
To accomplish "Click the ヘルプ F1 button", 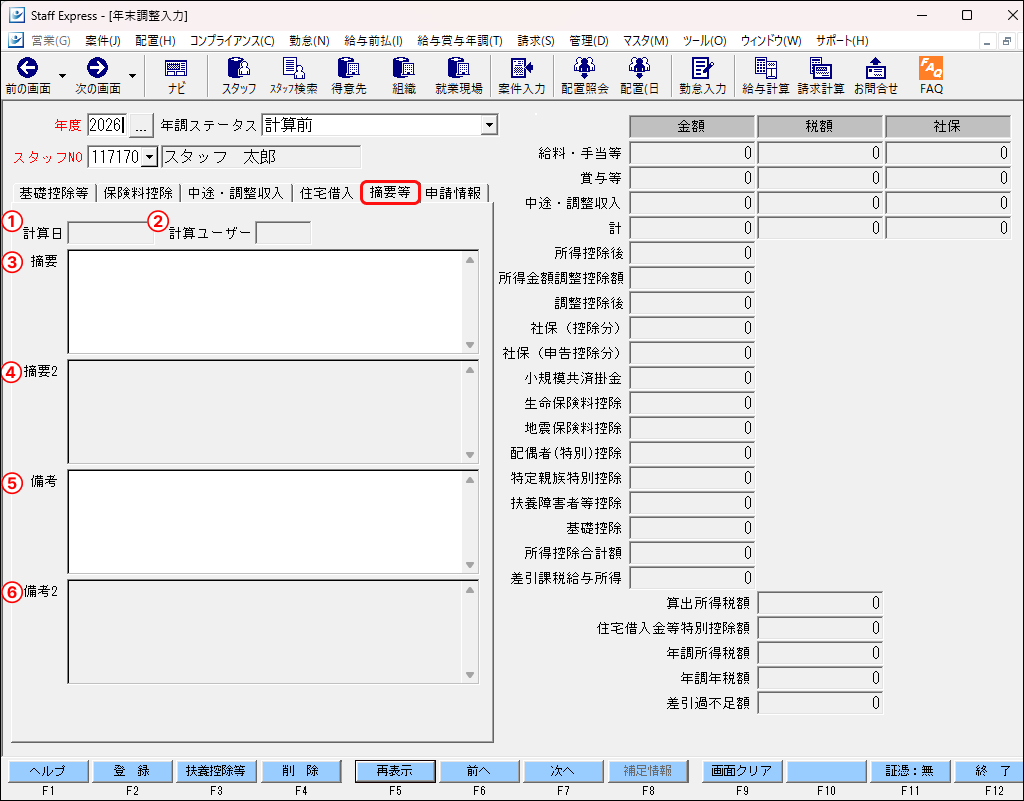I will coord(48,771).
